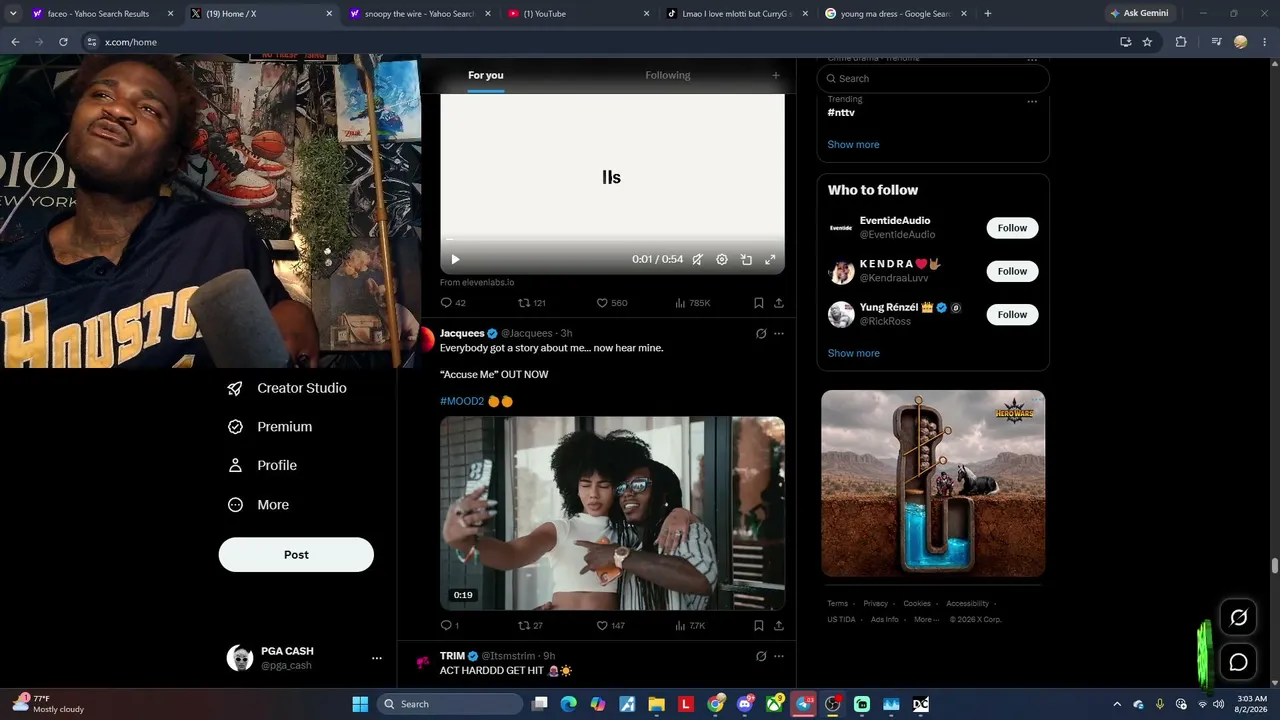This screenshot has height=720, width=1280.
Task: Open the tab search dropdown
Action: click(x=13, y=14)
